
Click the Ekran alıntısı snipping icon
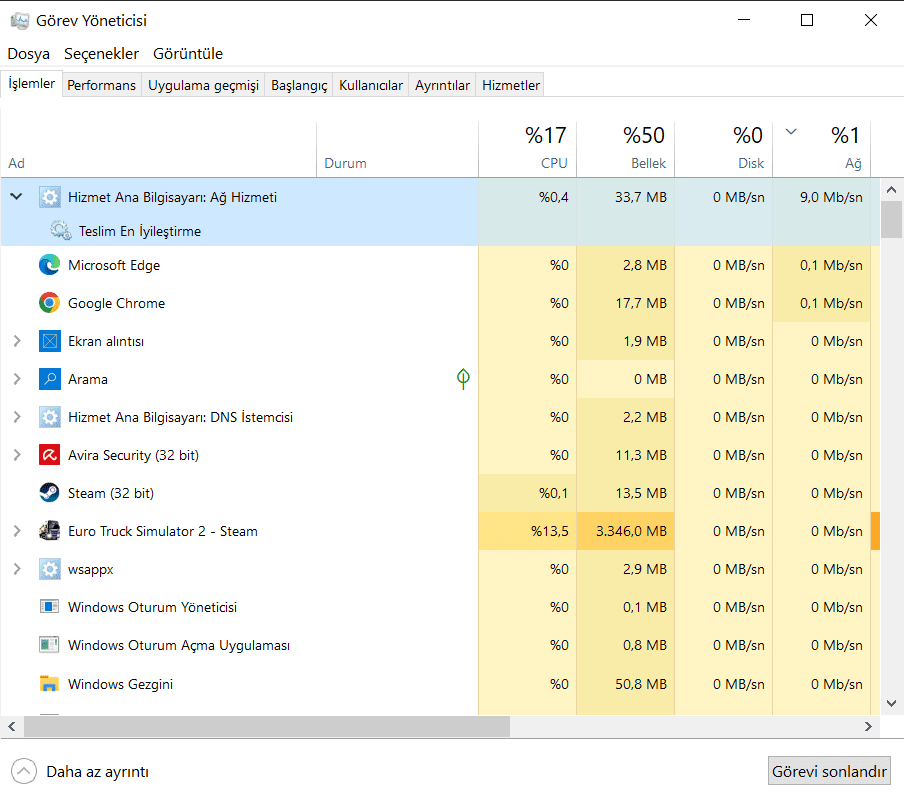pyautogui.click(x=49, y=341)
